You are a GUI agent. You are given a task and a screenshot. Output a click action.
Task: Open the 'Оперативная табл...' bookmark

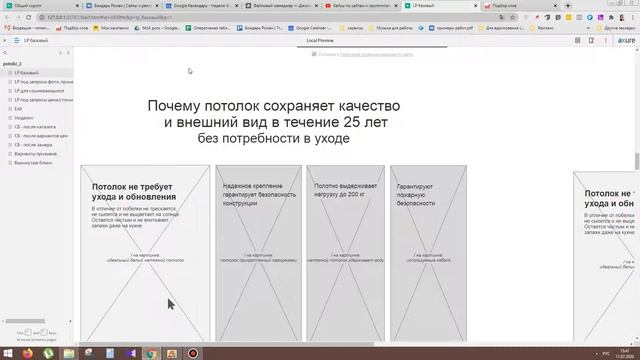pyautogui.click(x=208, y=28)
